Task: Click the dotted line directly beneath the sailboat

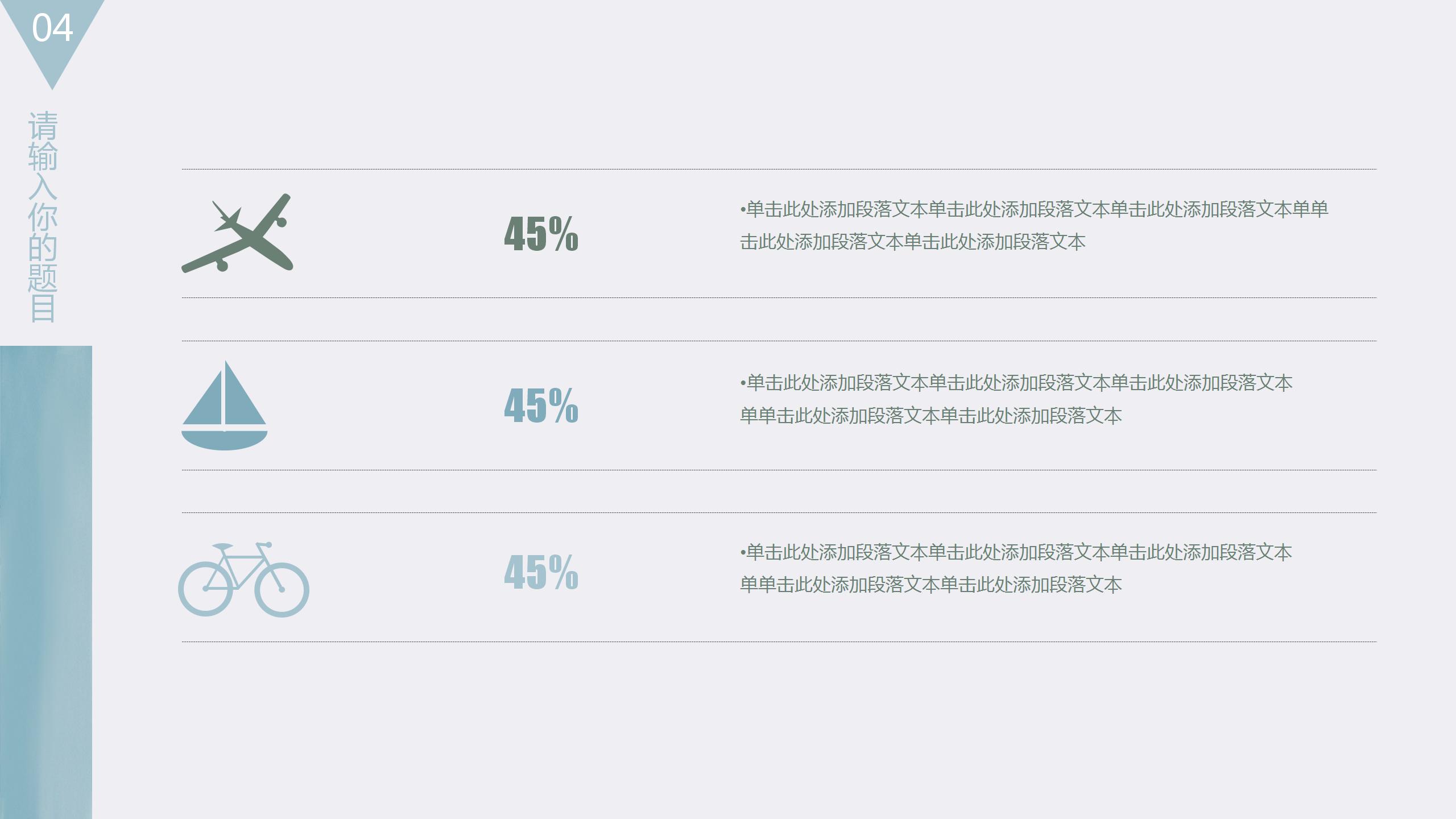Action: point(779,470)
